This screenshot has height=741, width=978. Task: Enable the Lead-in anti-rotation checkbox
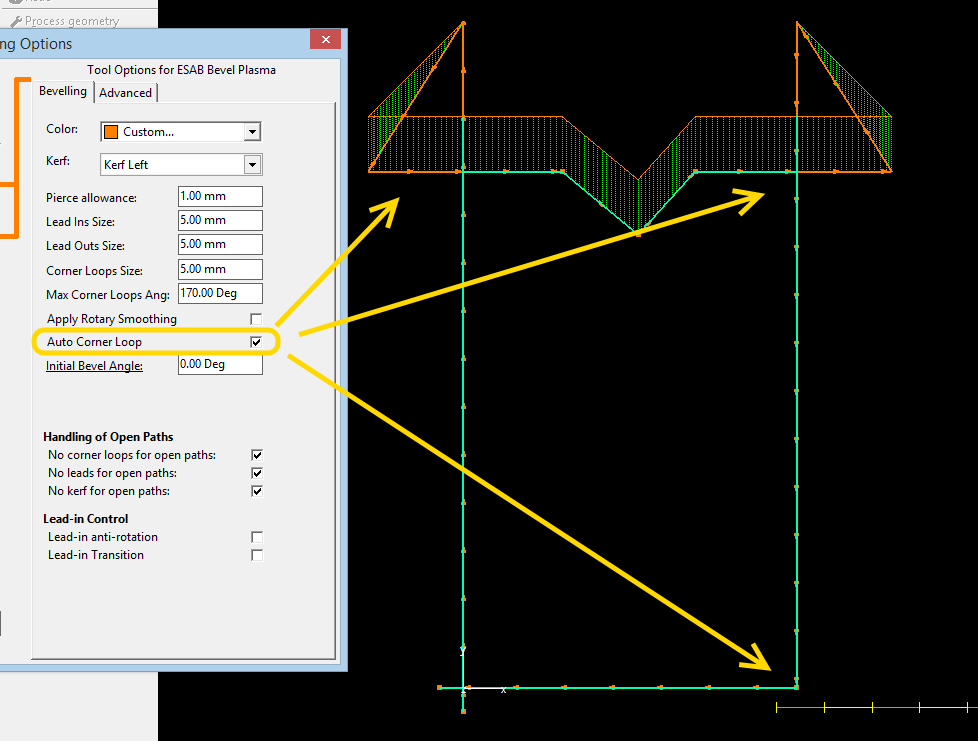[x=256, y=537]
